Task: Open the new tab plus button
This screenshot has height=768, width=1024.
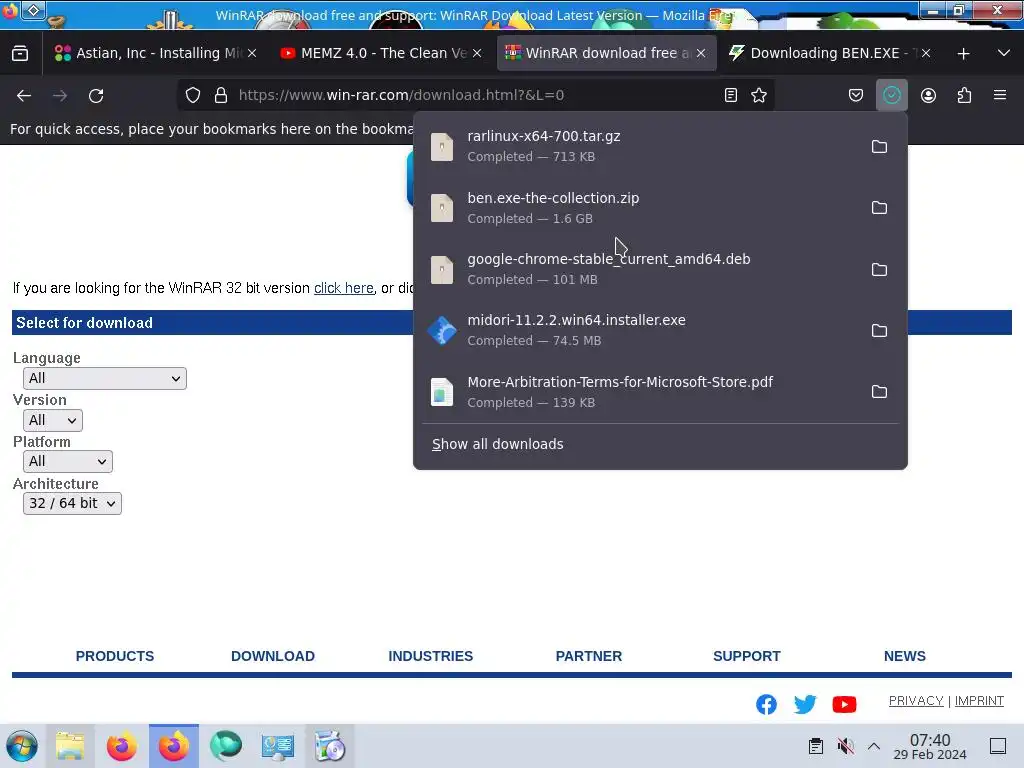Action: coord(963,54)
